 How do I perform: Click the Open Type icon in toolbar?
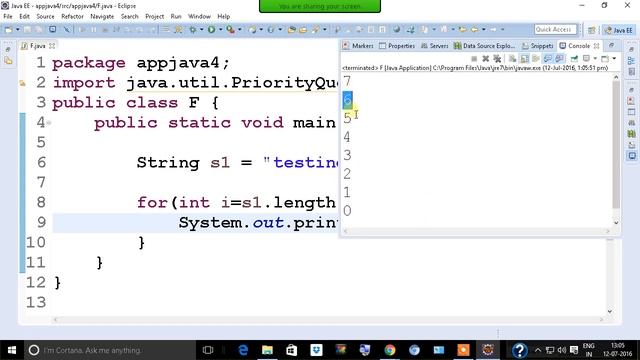tap(291, 29)
